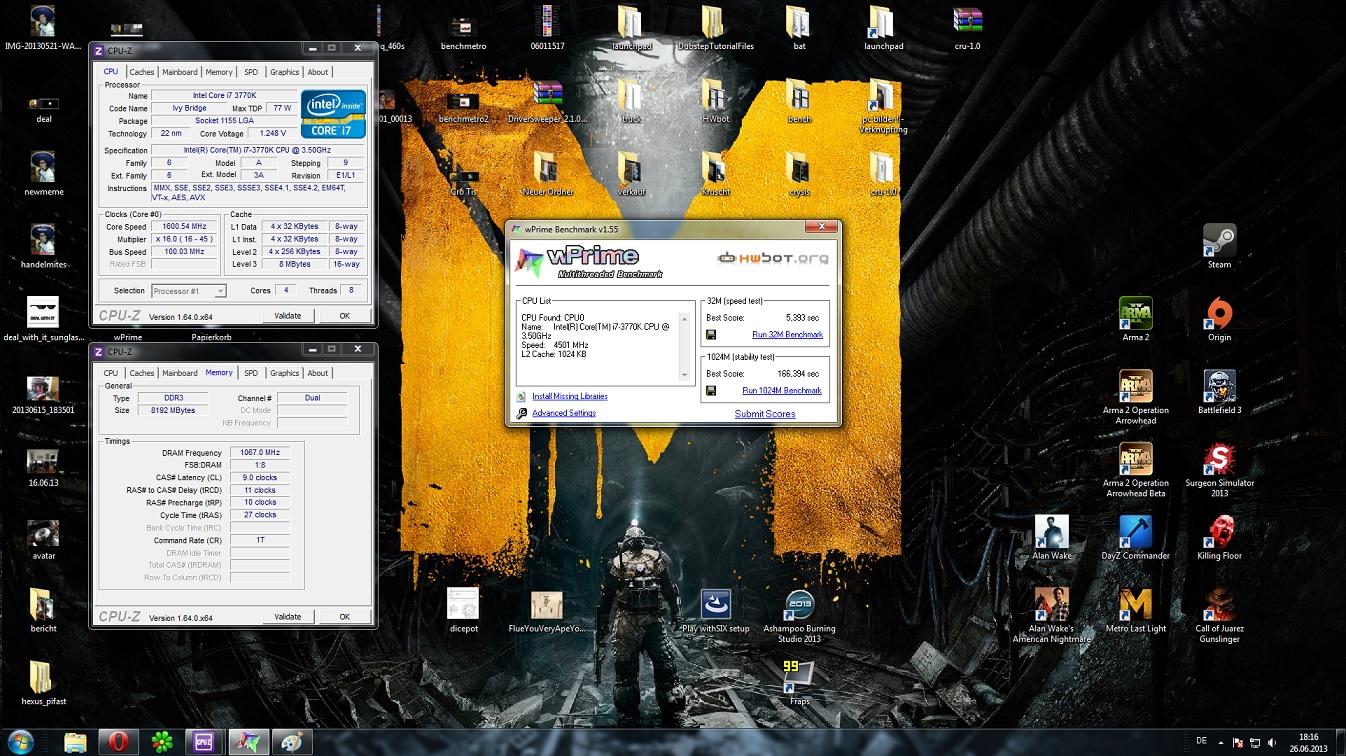Launch Metro Last Light shortcut
The width and height of the screenshot is (1346, 756).
pos(1135,605)
